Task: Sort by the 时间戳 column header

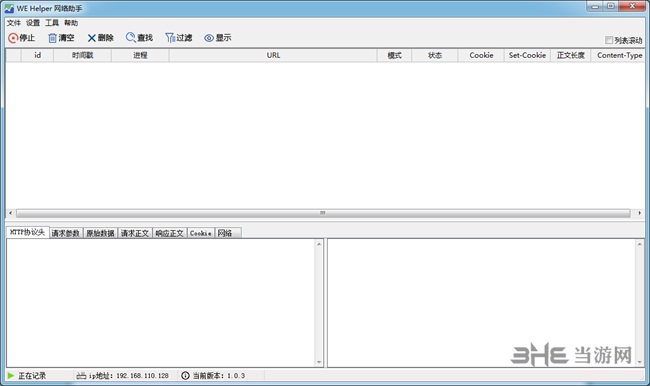Action: pos(82,55)
